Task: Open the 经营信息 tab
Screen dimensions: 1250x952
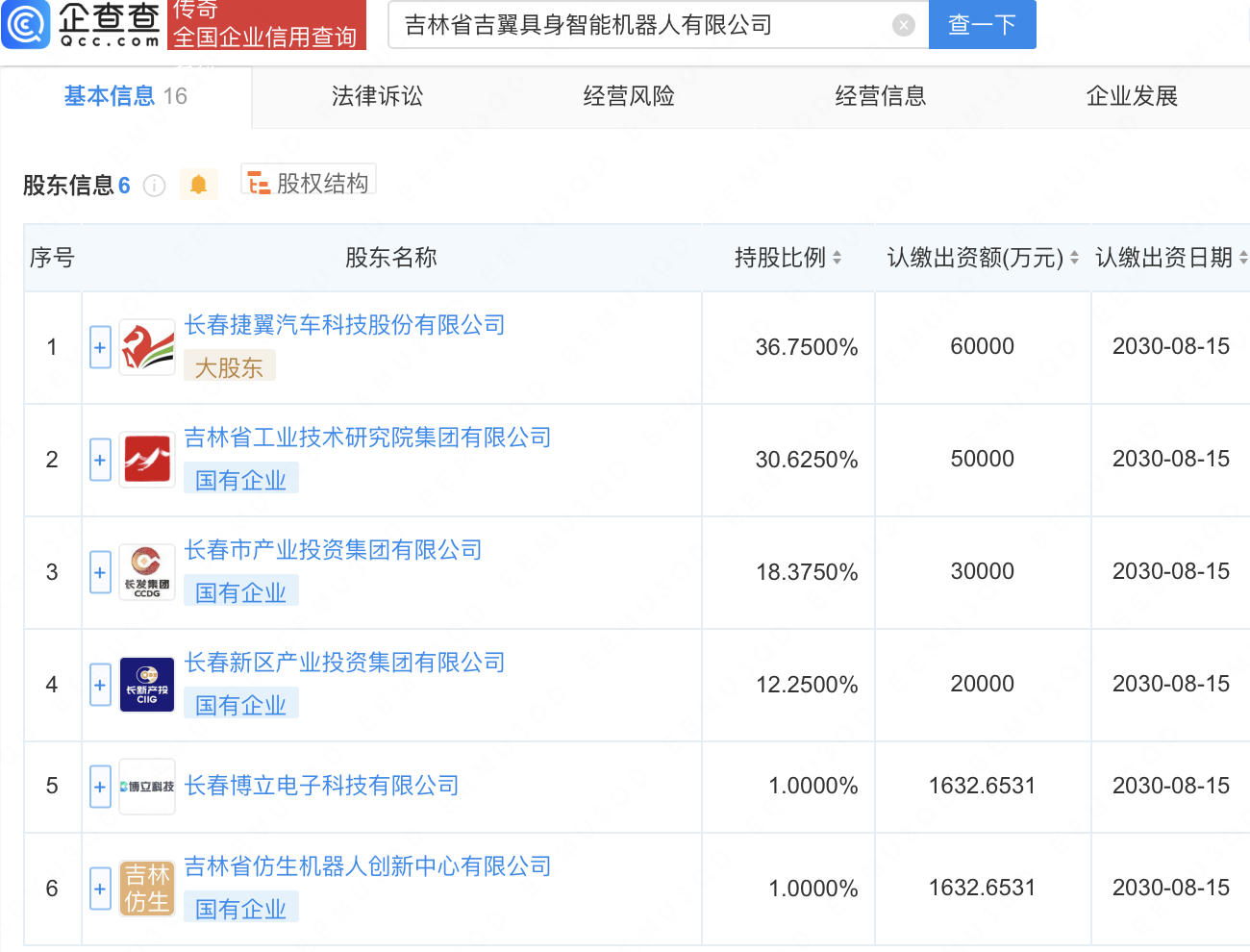Action: click(x=881, y=96)
